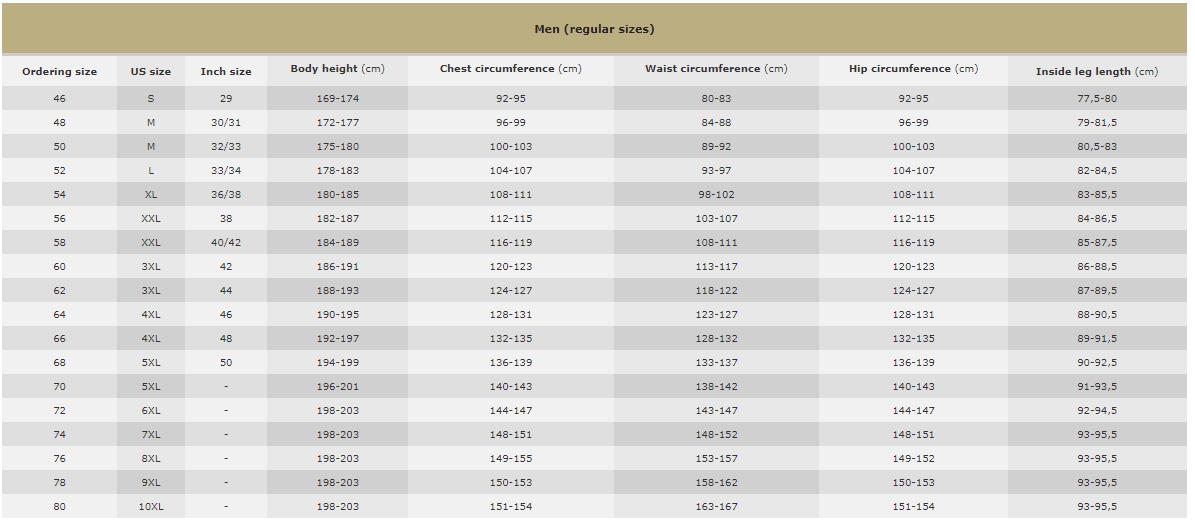Click the 6XL US size cell
Viewport: 1195px width, 528px height.
click(151, 411)
